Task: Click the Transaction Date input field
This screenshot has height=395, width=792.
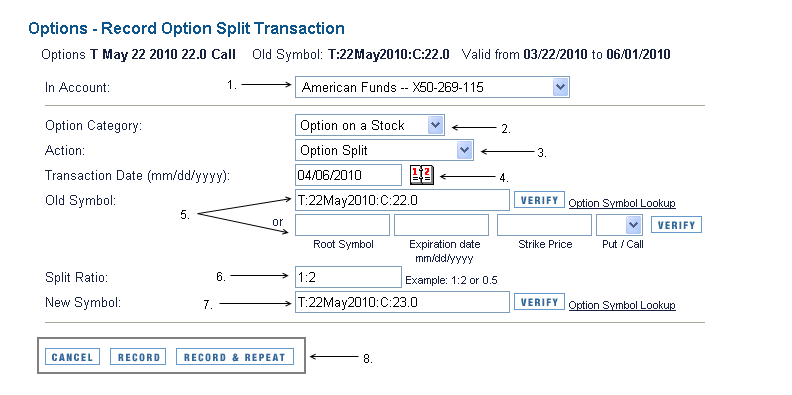Action: 348,175
